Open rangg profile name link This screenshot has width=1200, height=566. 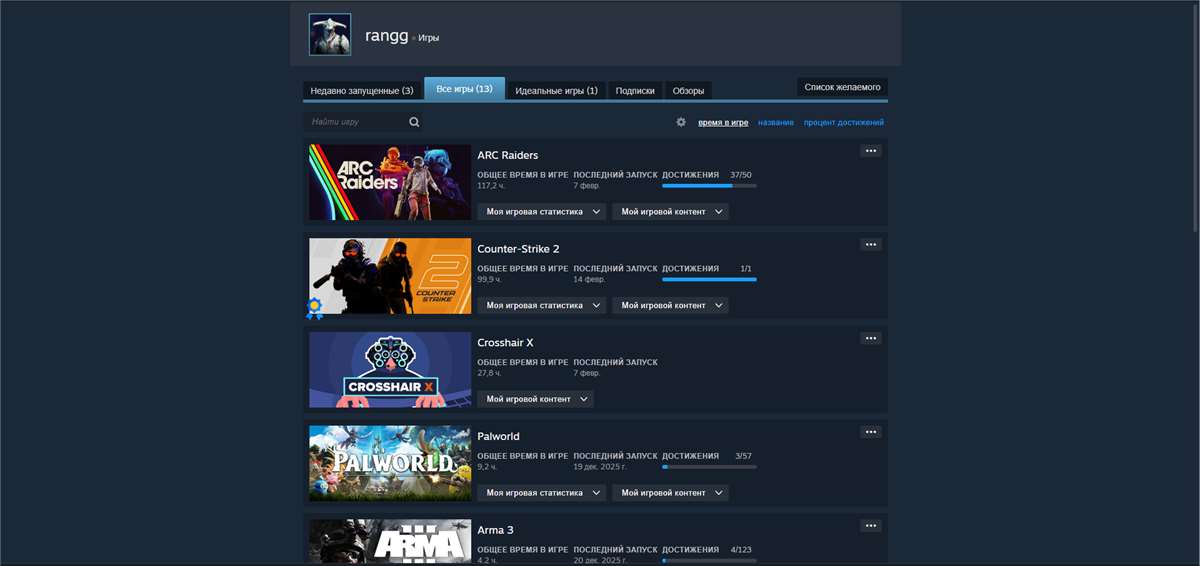point(387,36)
